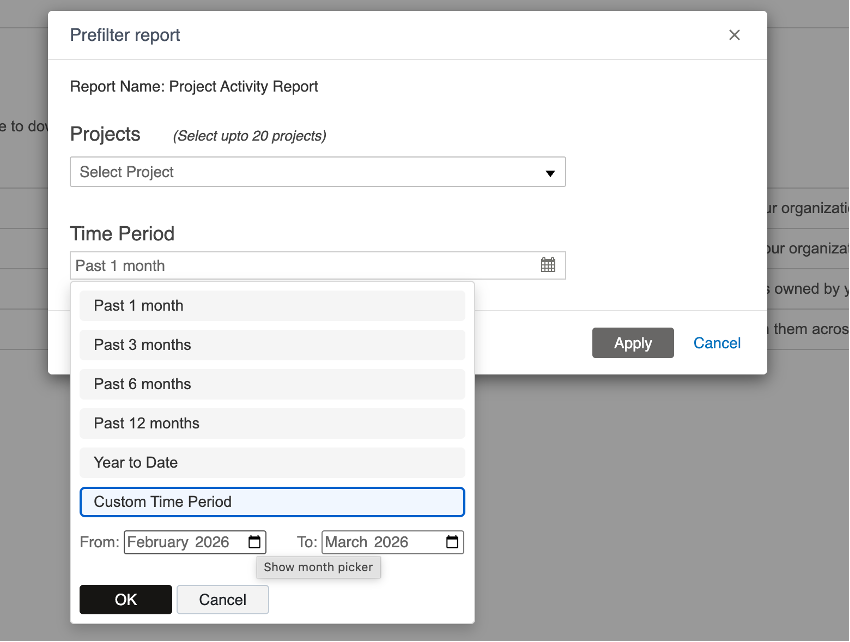This screenshot has width=850, height=642.
Task: Select Custom Time Period option
Action: tap(272, 502)
